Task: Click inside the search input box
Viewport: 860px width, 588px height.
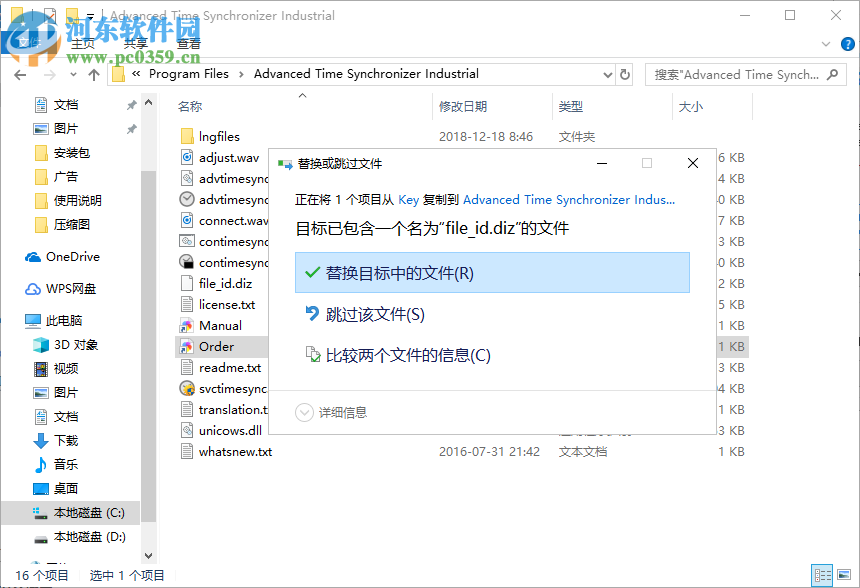Action: [x=740, y=74]
